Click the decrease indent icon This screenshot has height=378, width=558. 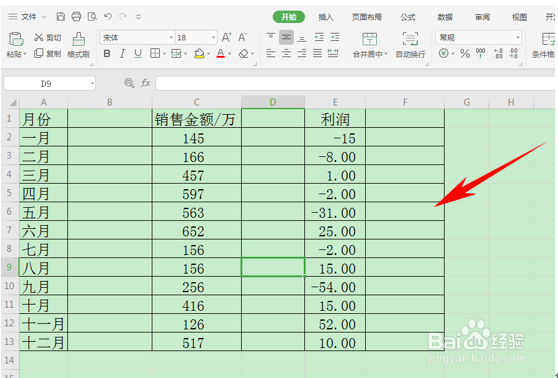pyautogui.click(x=319, y=37)
